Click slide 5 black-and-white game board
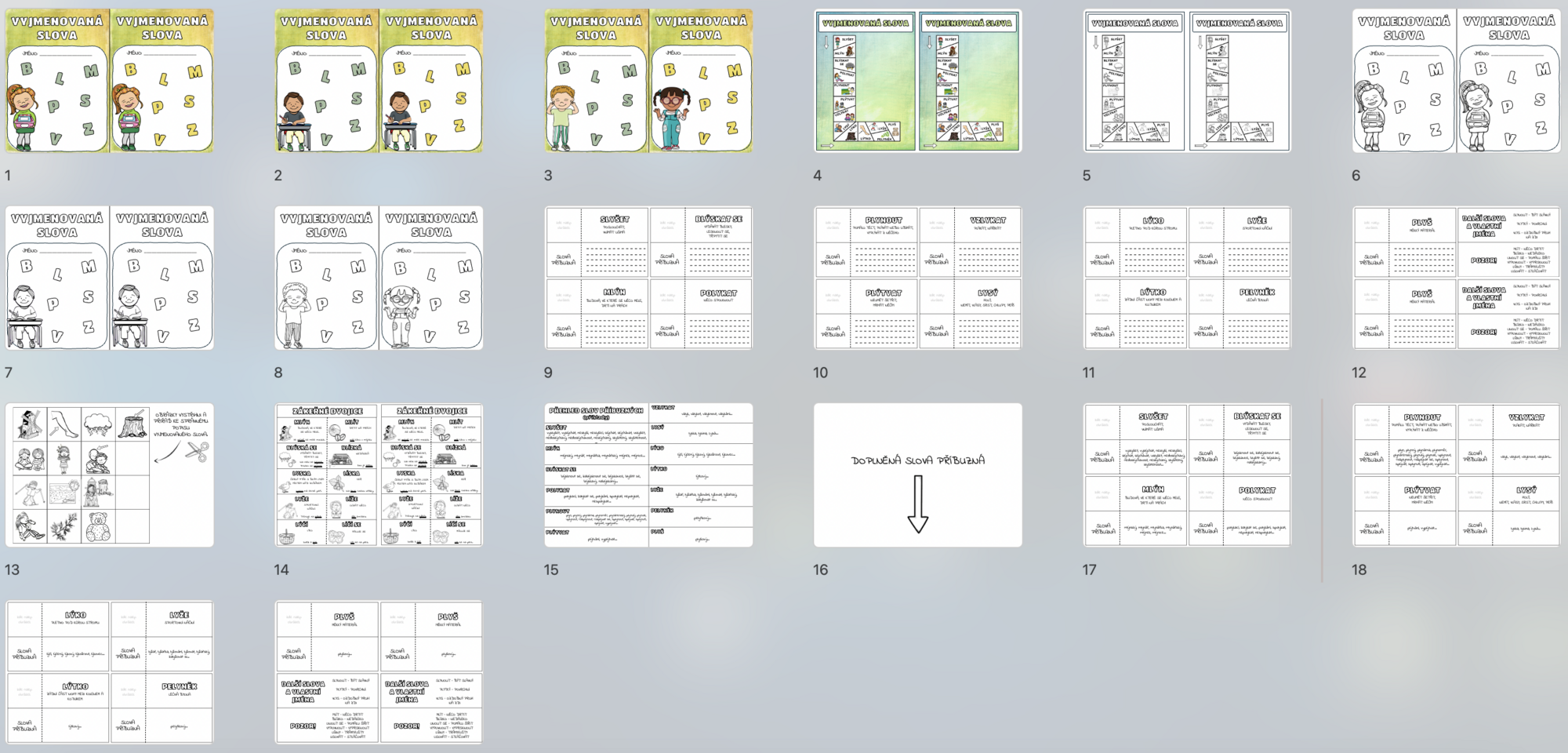This screenshot has width=1568, height=753. coord(1187,81)
